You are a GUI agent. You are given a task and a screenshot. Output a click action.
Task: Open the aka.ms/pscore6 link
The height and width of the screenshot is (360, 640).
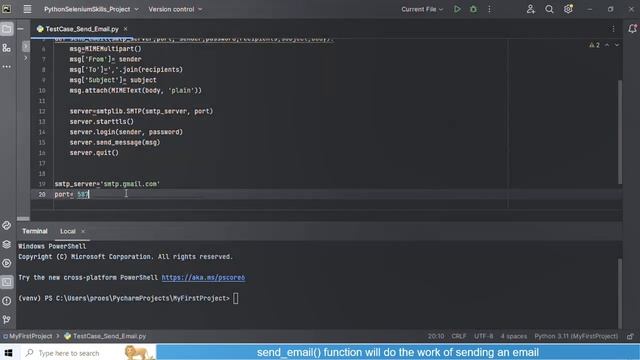203,278
